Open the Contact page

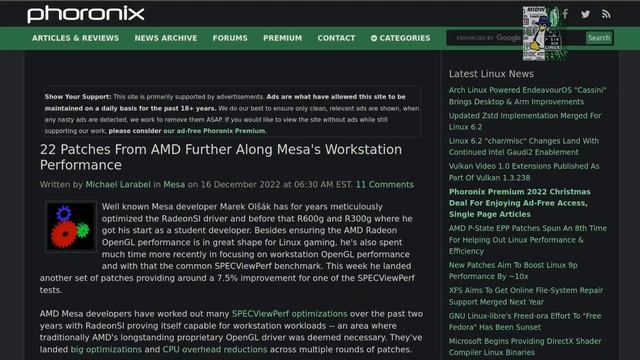[x=336, y=38]
